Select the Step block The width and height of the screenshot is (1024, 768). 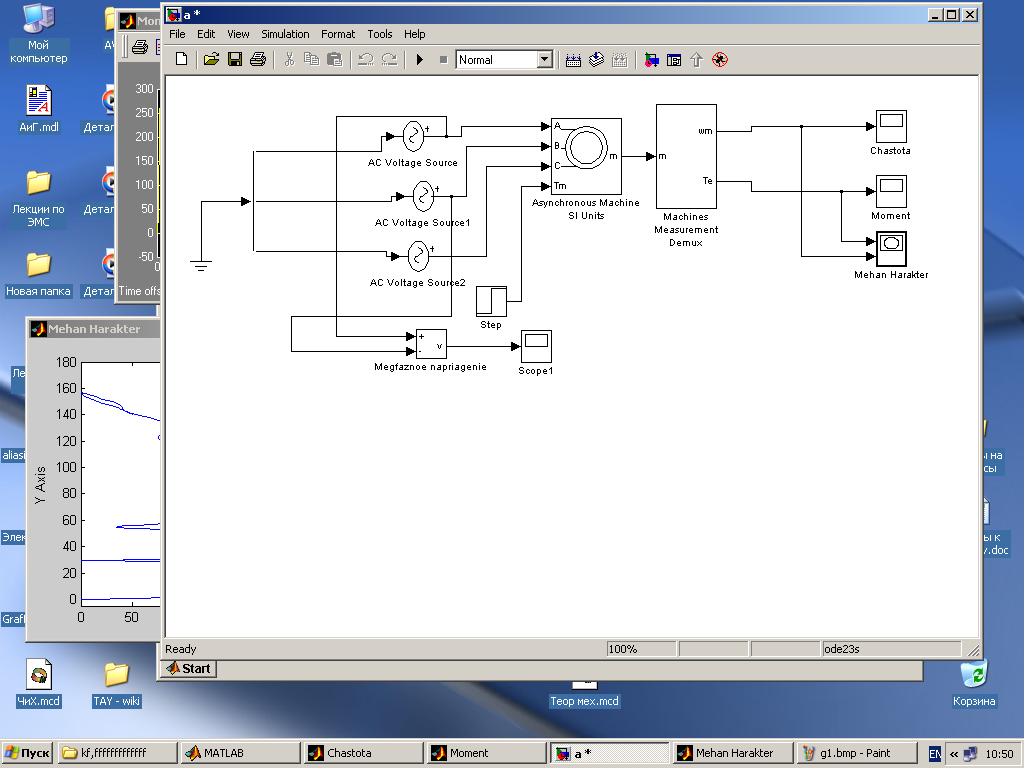point(491,301)
